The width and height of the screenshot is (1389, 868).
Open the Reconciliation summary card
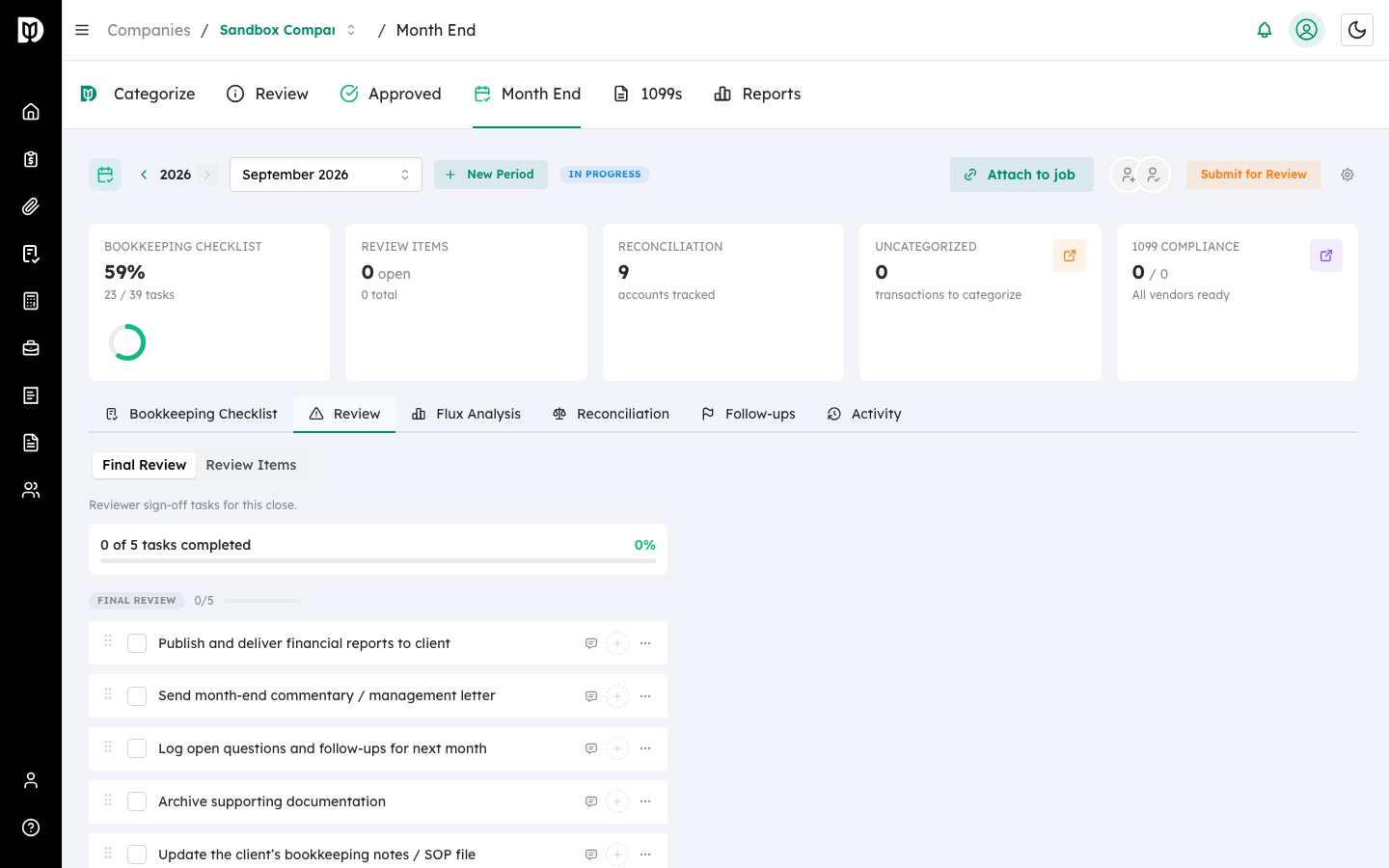723,303
